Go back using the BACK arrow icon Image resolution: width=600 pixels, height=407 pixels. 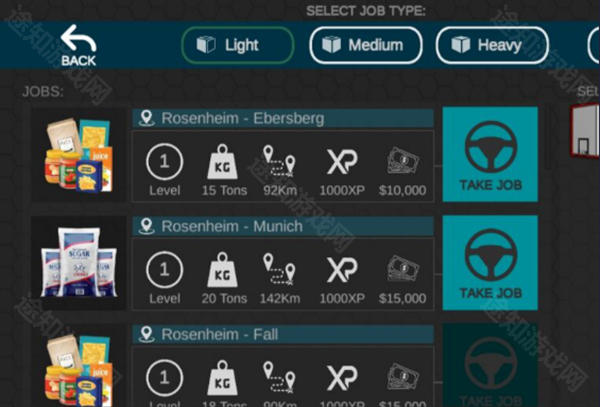click(78, 45)
